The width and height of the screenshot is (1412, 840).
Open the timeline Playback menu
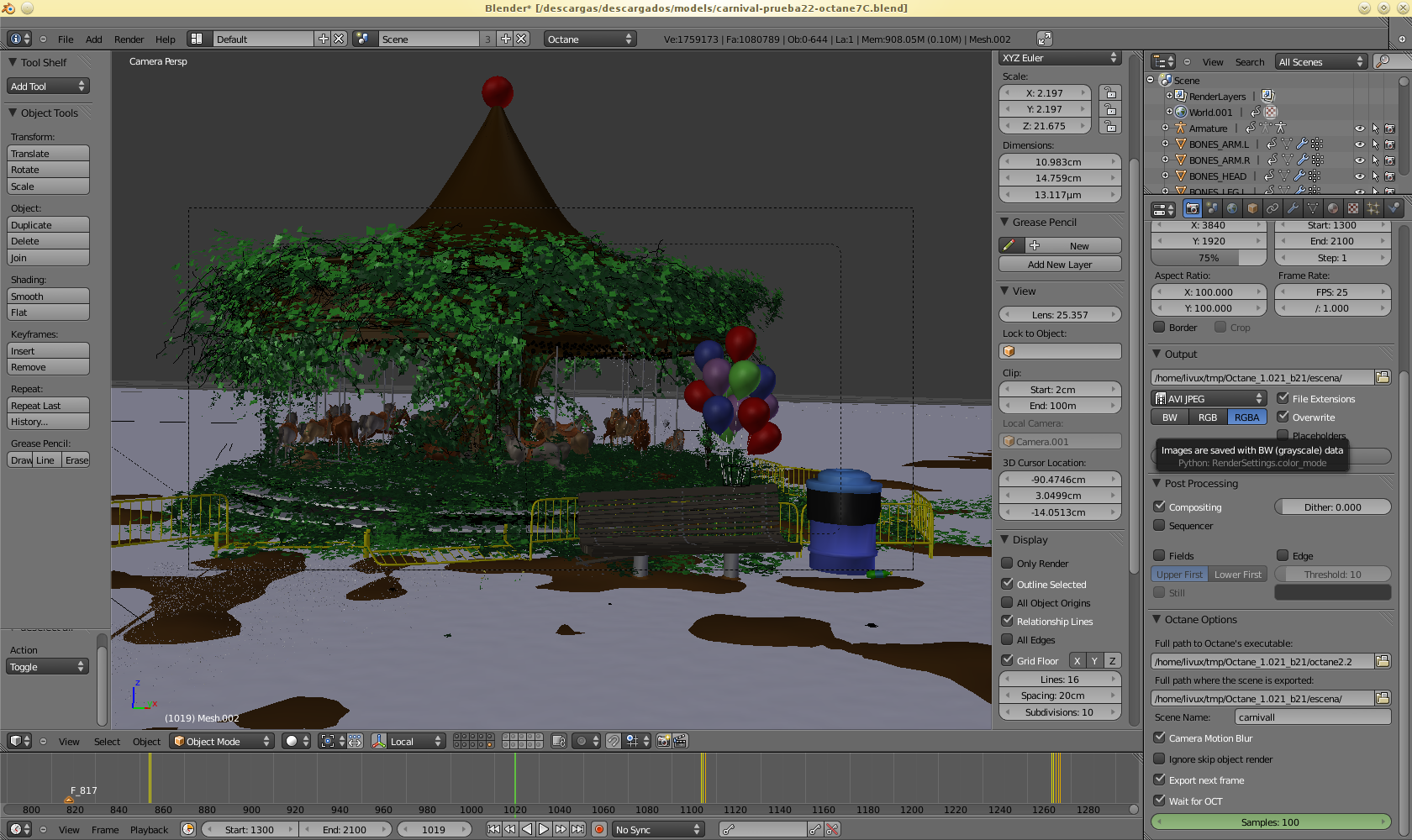149,830
